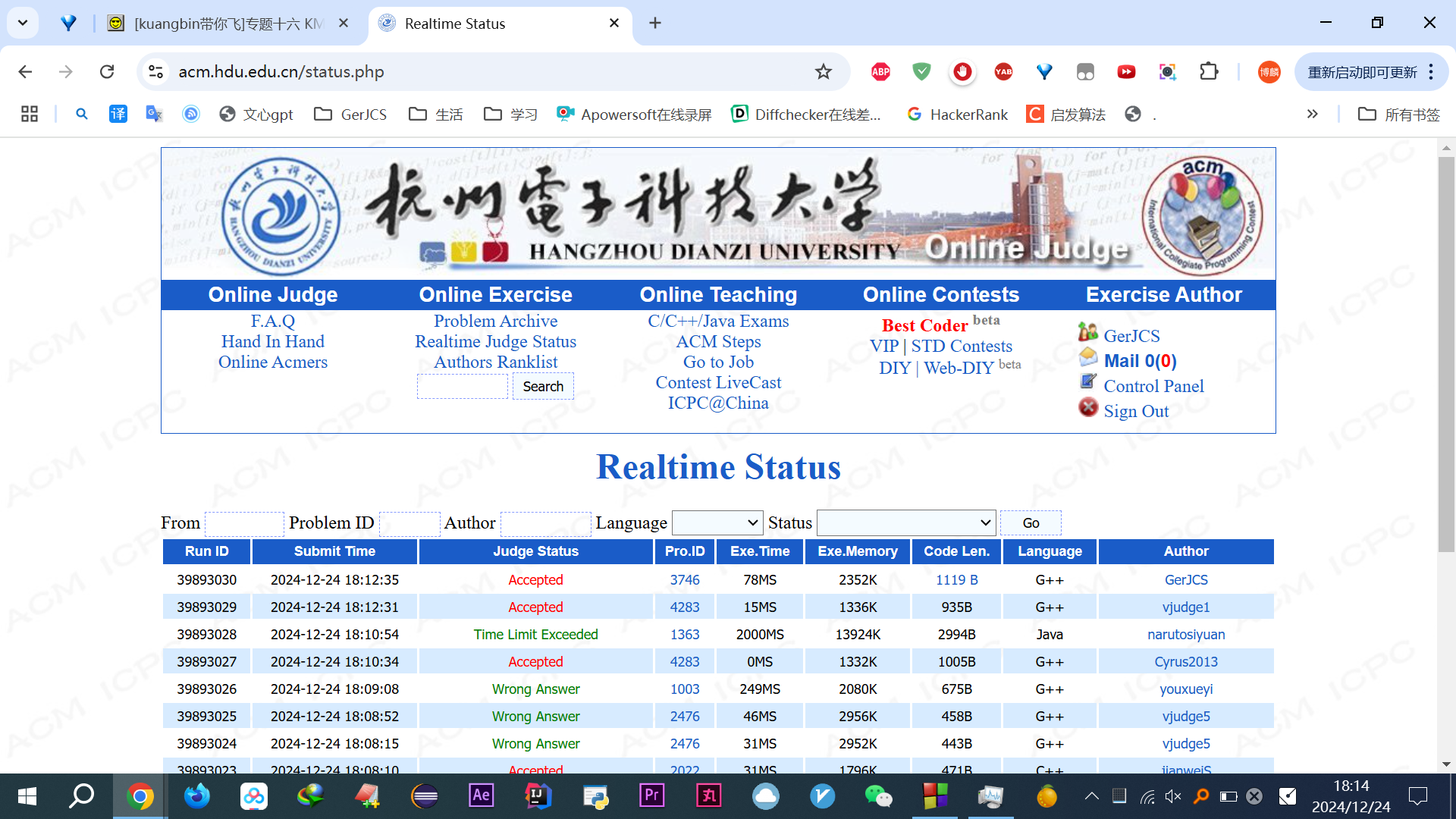
Task: Open the AdBlock Plus extension icon
Action: (880, 72)
